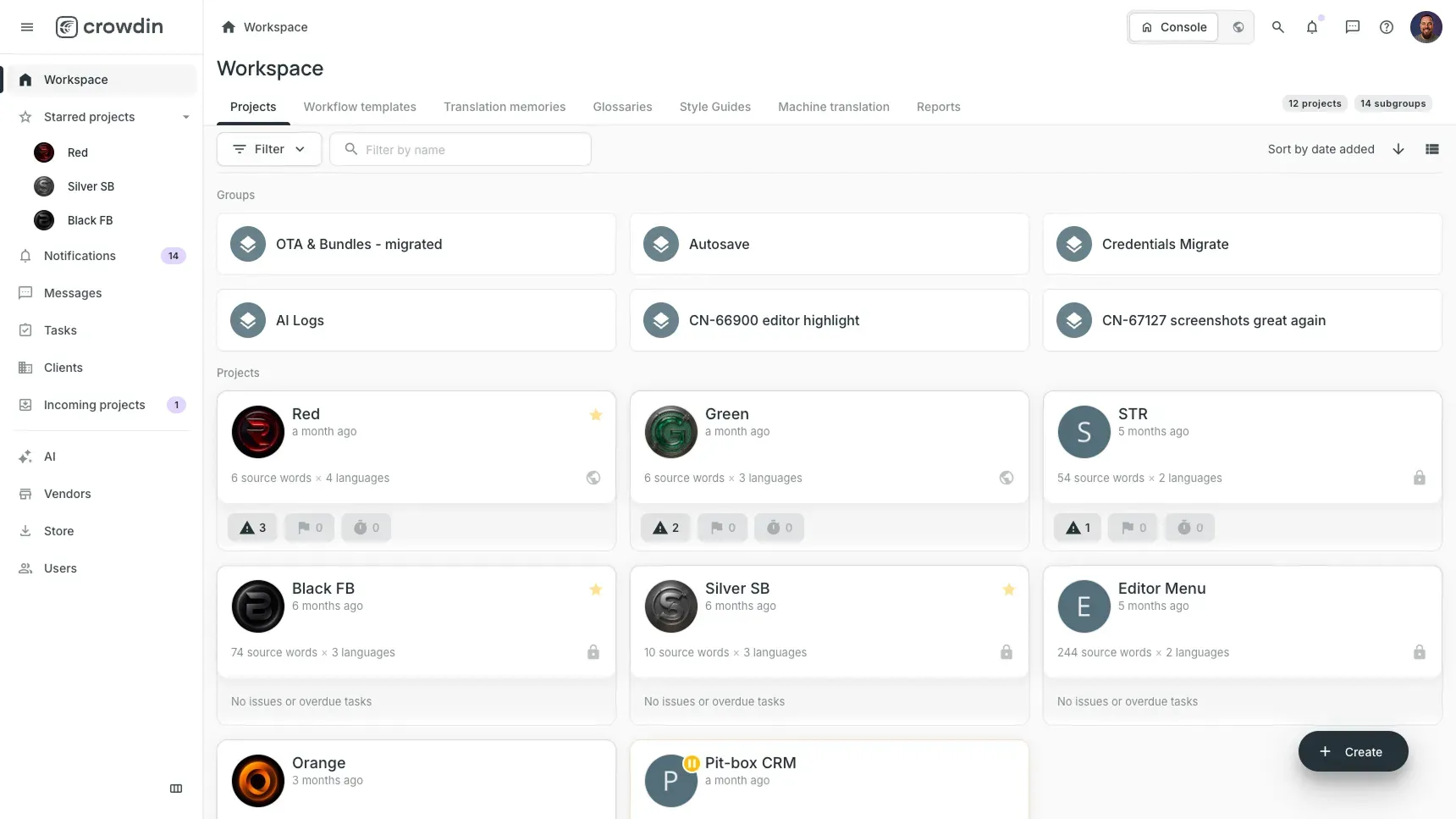Open the 1 issue warning badge on STR
The width and height of the screenshot is (1456, 819).
point(1078,528)
